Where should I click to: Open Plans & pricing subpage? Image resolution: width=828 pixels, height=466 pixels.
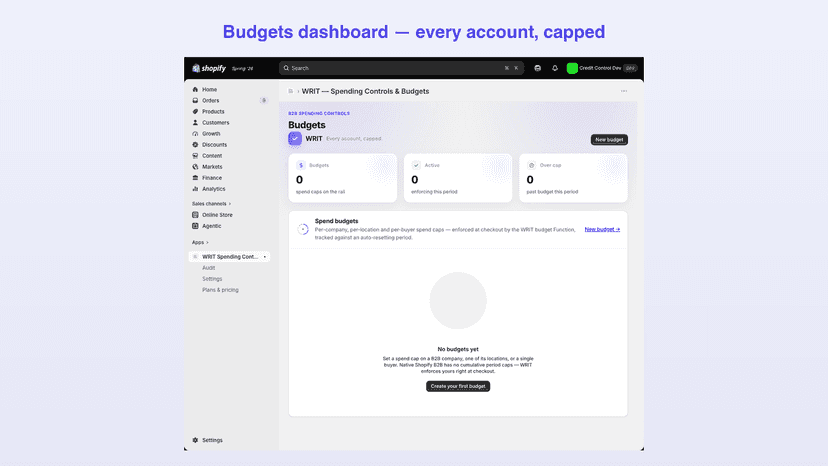pos(220,290)
